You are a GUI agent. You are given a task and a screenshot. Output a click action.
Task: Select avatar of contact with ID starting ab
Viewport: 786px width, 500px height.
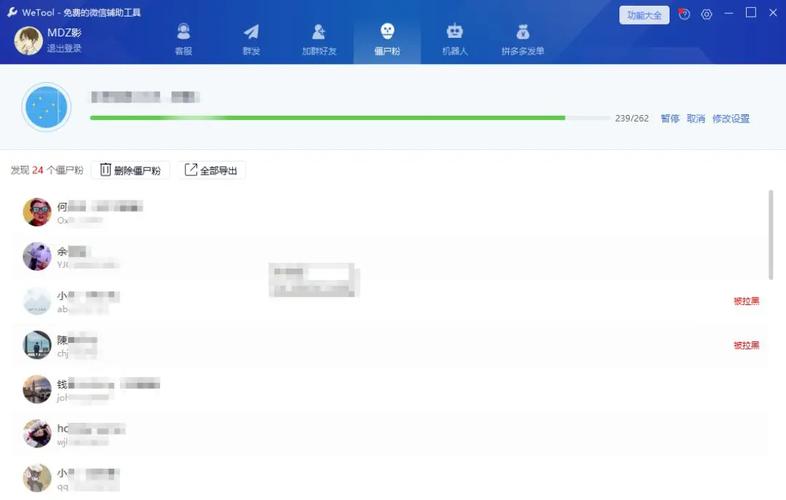[x=37, y=301]
